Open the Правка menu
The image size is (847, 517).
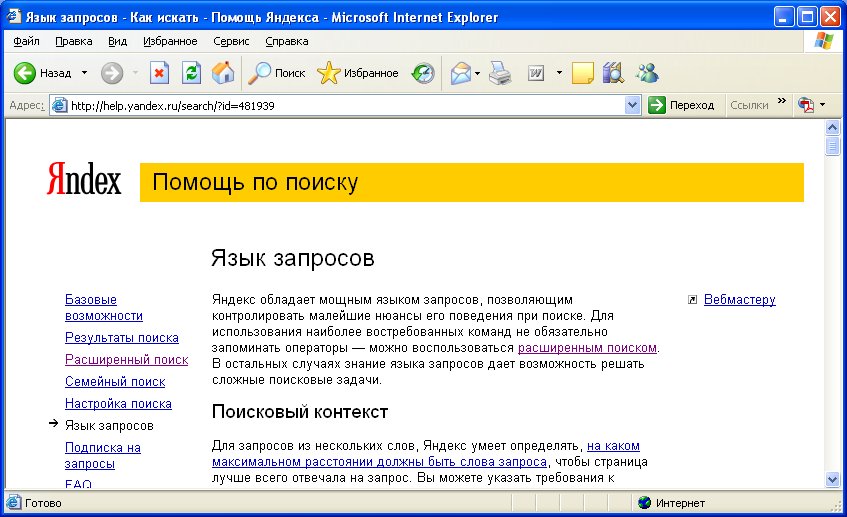[73, 41]
